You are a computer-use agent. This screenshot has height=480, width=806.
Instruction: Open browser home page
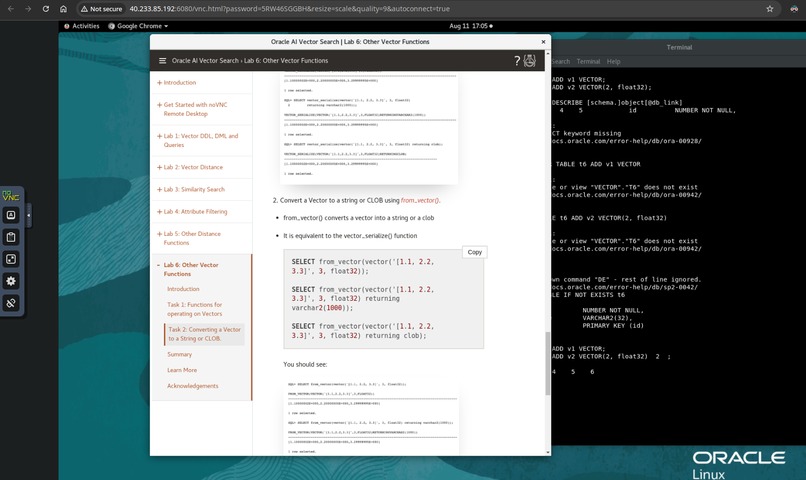(x=63, y=9)
